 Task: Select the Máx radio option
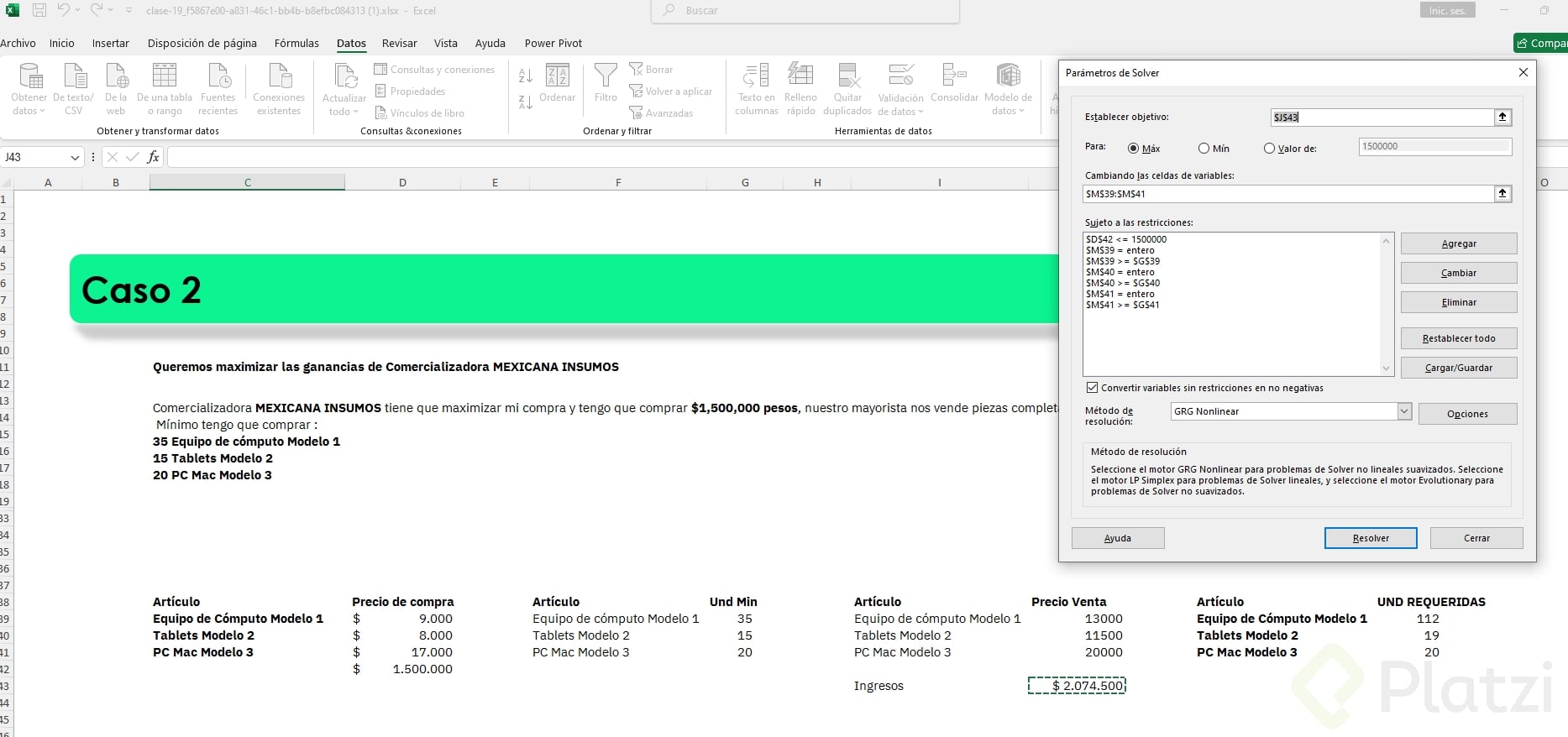pyautogui.click(x=1134, y=149)
